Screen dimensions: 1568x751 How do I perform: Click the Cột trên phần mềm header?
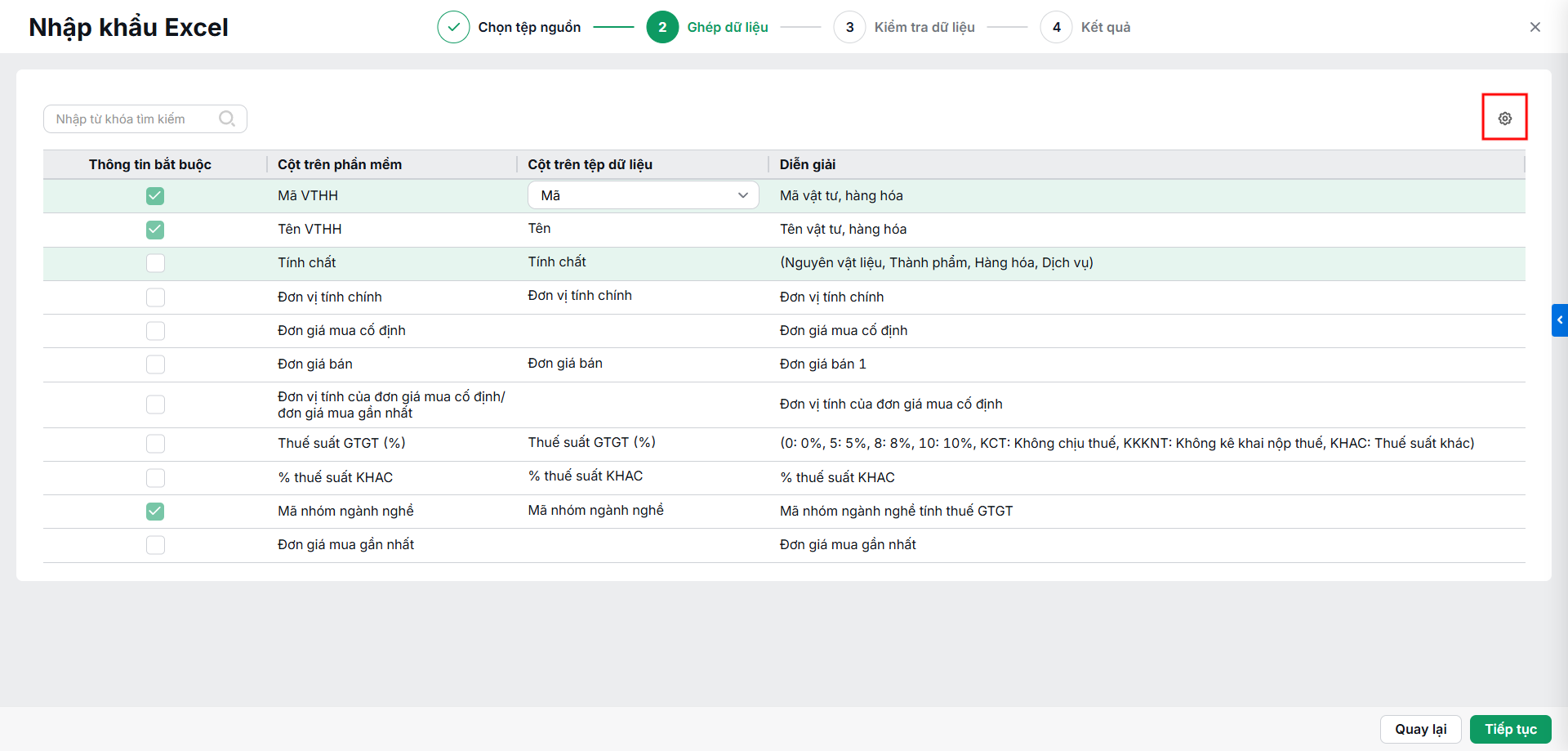[340, 164]
